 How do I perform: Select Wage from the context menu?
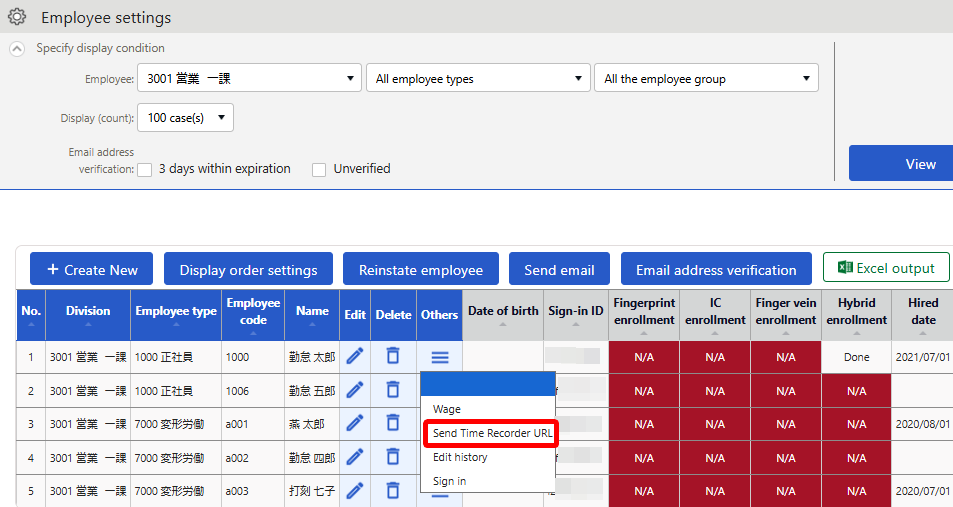tap(488, 409)
